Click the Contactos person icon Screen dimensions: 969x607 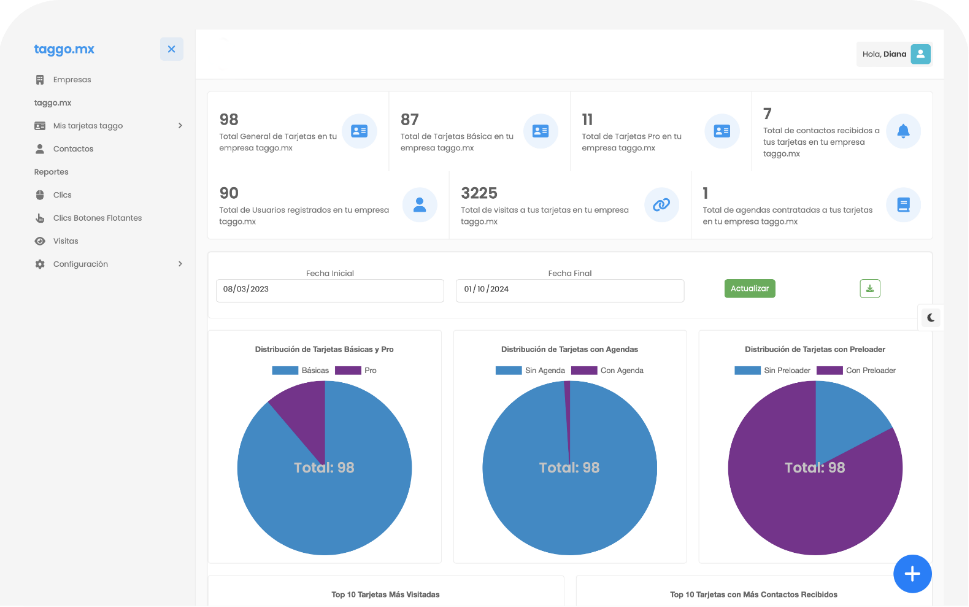pos(40,149)
